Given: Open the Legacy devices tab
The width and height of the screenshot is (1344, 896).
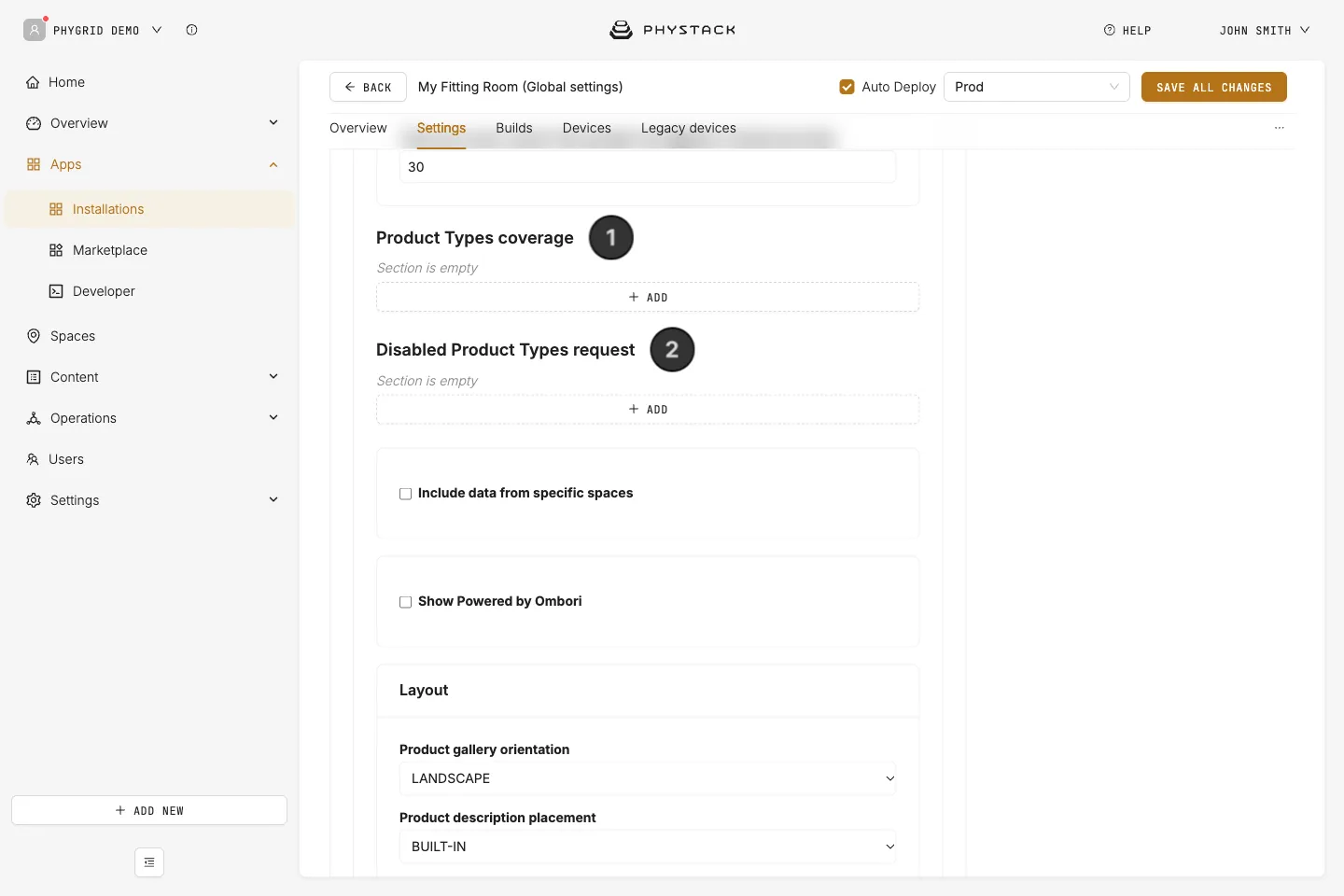Looking at the screenshot, I should coord(689,128).
